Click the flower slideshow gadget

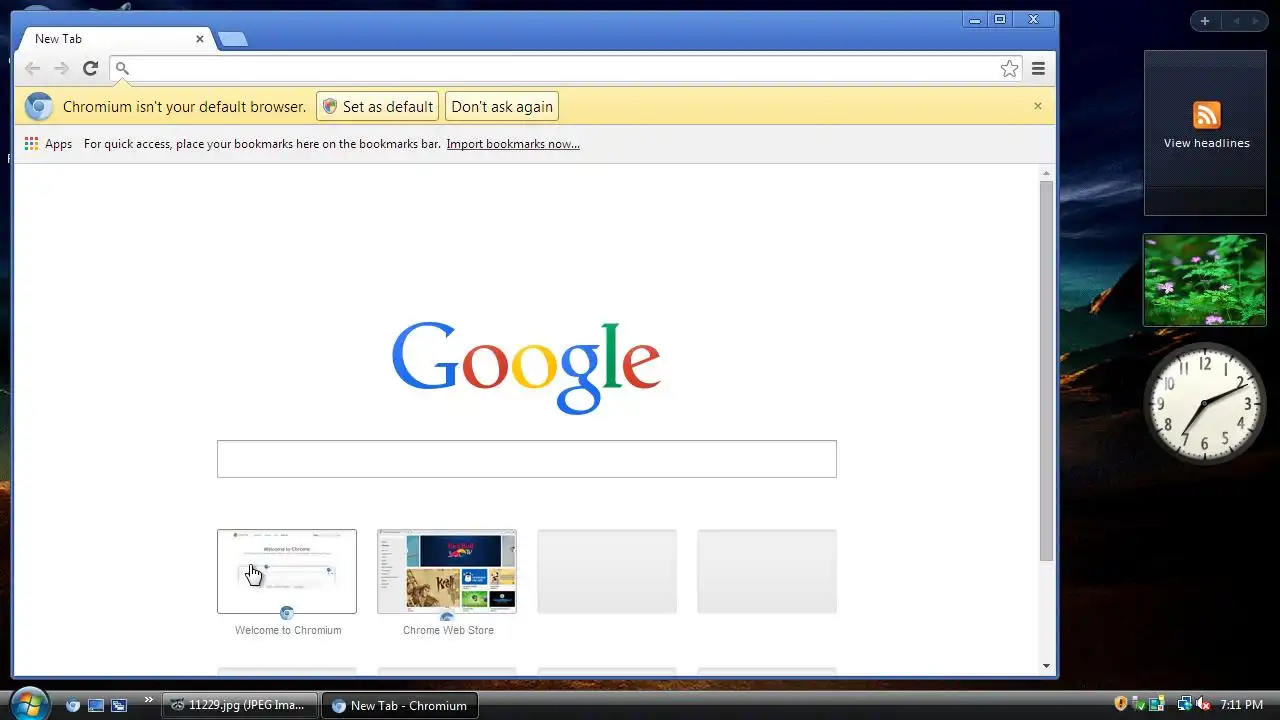coord(1204,280)
